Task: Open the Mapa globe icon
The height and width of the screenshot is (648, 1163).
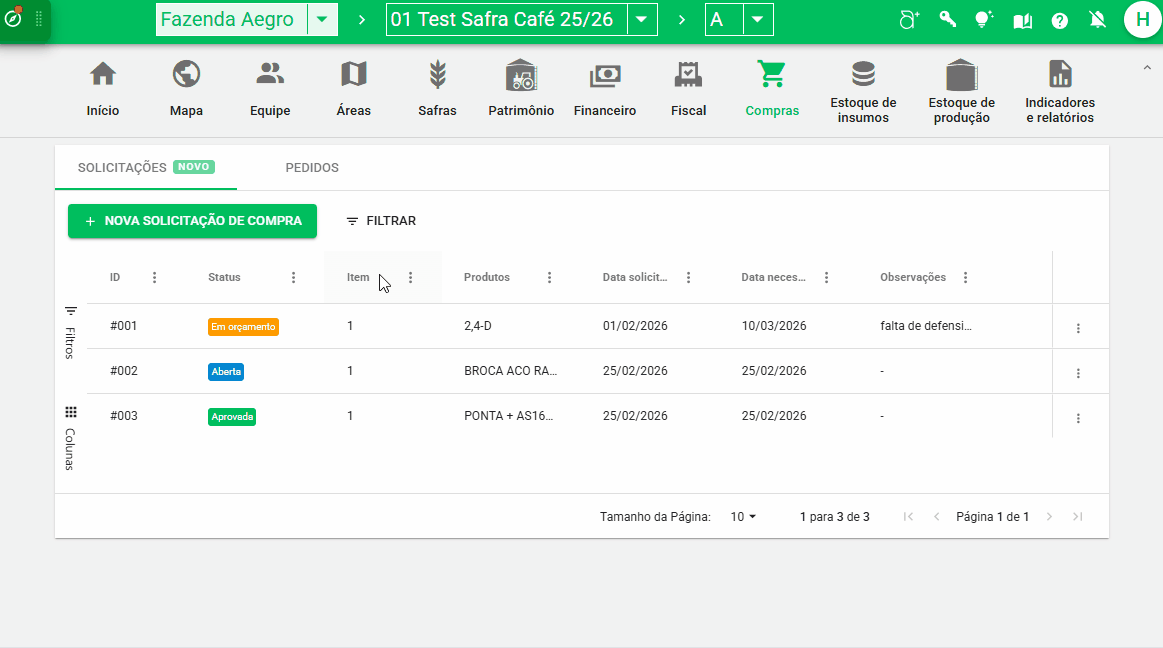Action: click(186, 75)
